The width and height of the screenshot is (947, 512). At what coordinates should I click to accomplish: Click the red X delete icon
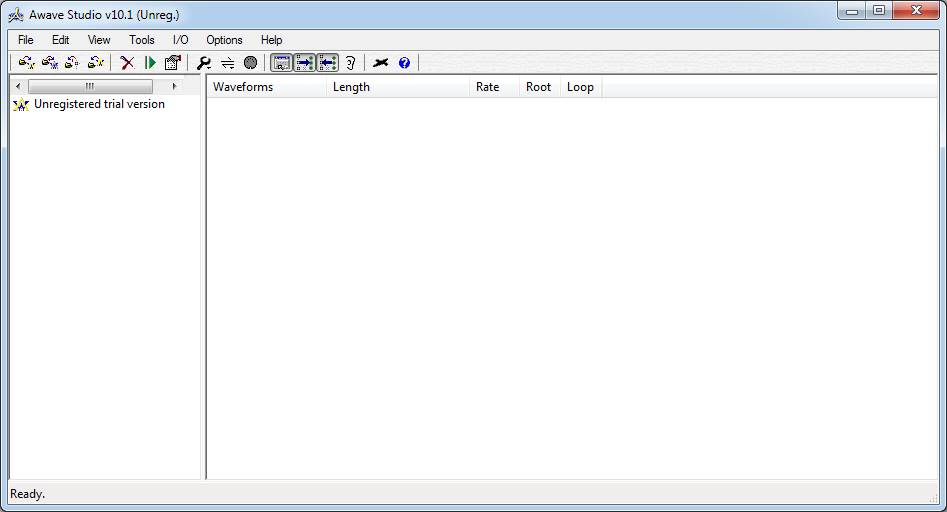[x=127, y=62]
